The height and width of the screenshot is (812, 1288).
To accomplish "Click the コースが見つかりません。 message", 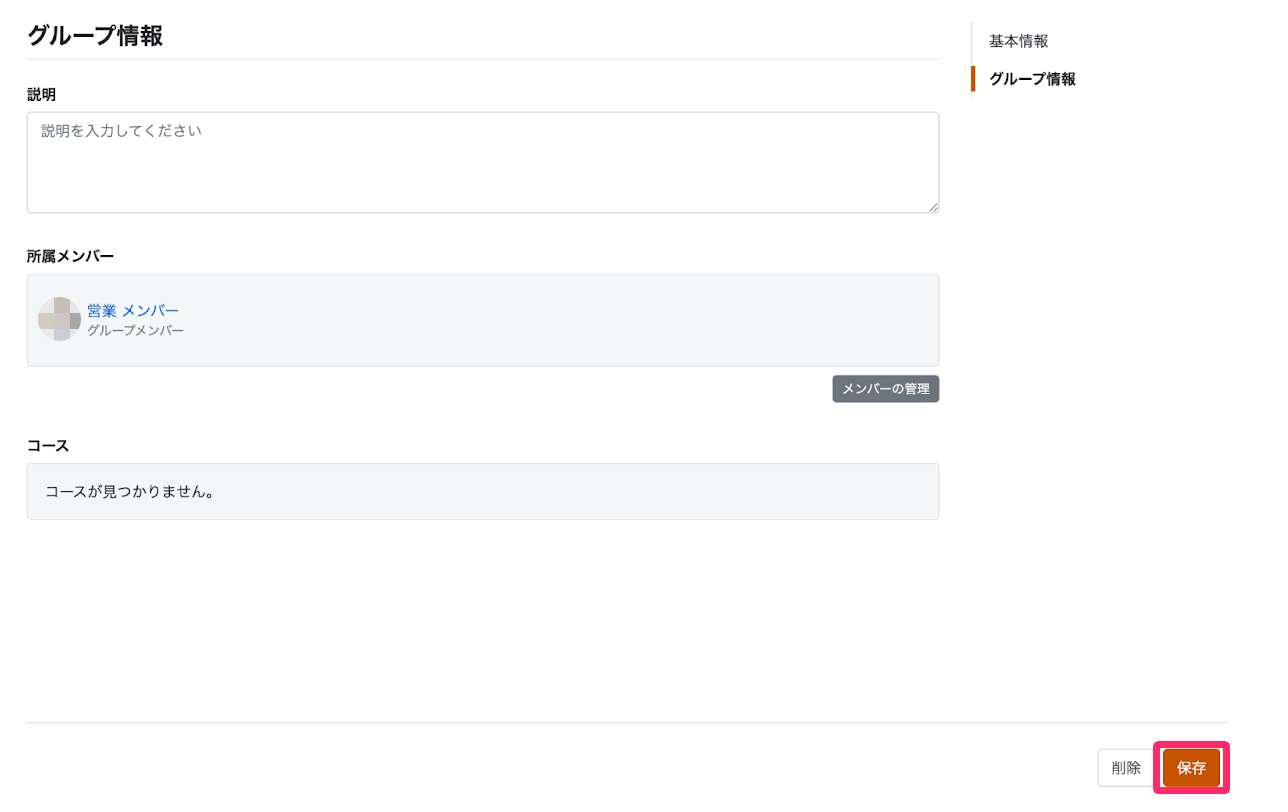I will (x=131, y=492).
